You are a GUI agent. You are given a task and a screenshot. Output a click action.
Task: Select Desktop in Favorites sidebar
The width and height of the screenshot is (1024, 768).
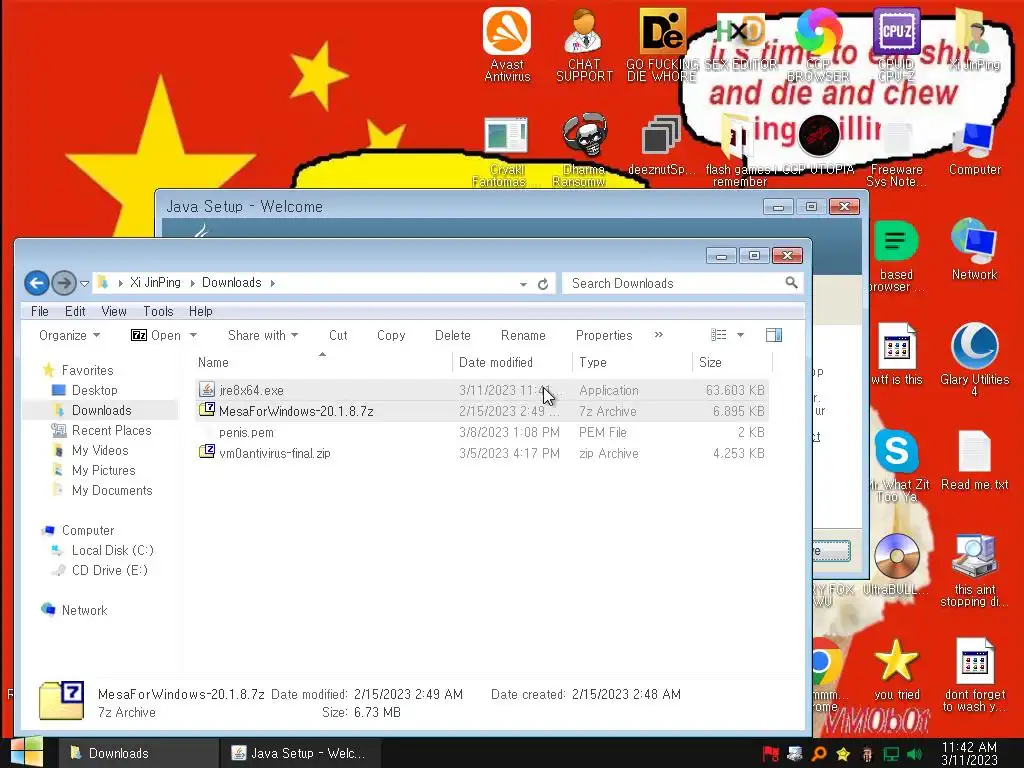[94, 391]
